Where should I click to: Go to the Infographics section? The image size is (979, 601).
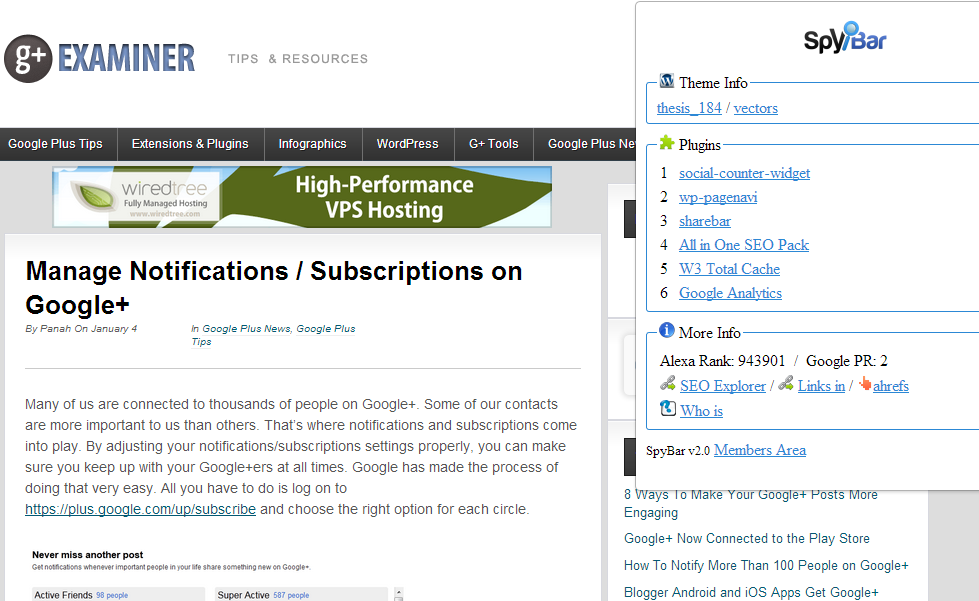tap(313, 144)
